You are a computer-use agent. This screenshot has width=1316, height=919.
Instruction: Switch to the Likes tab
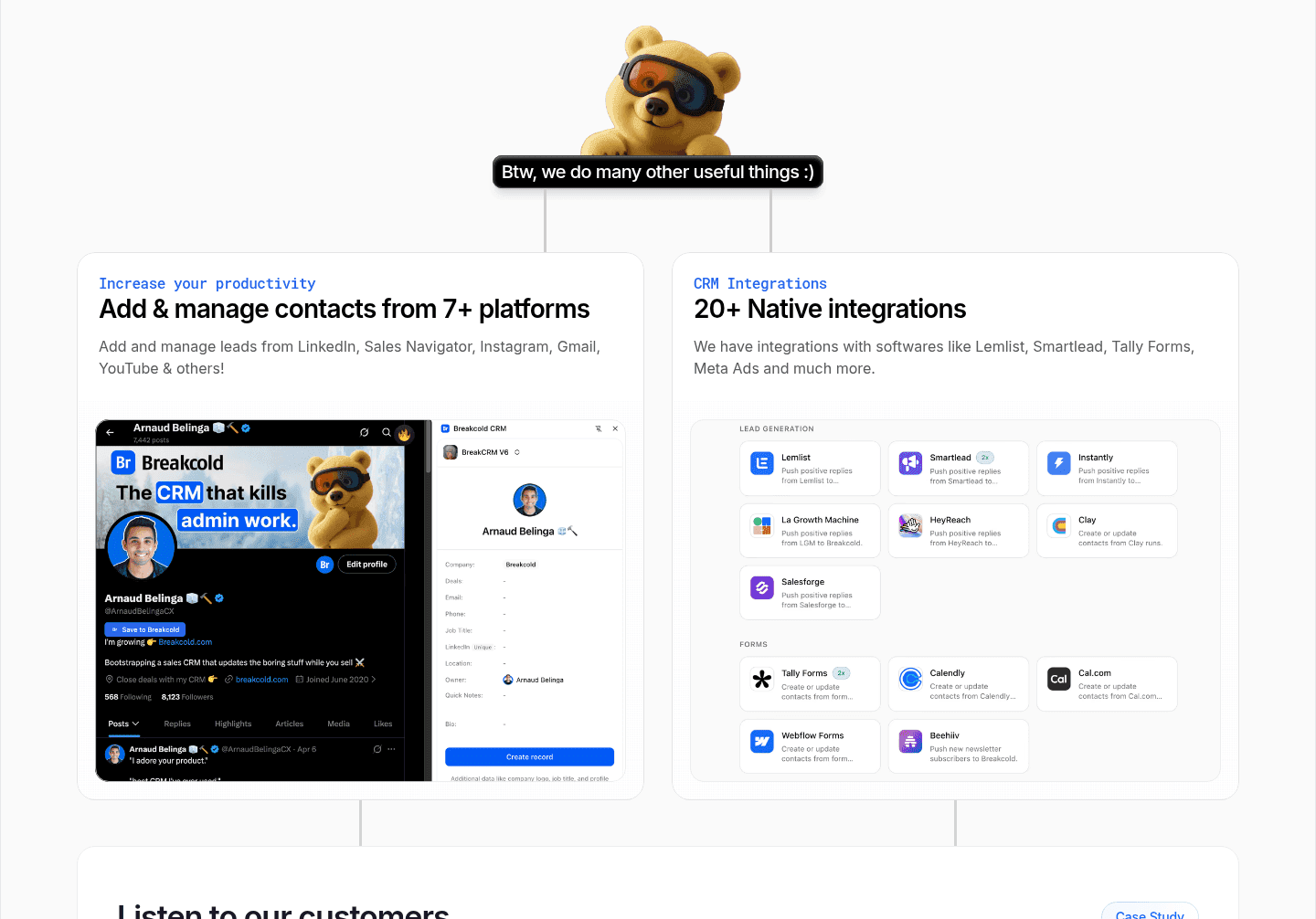[383, 724]
